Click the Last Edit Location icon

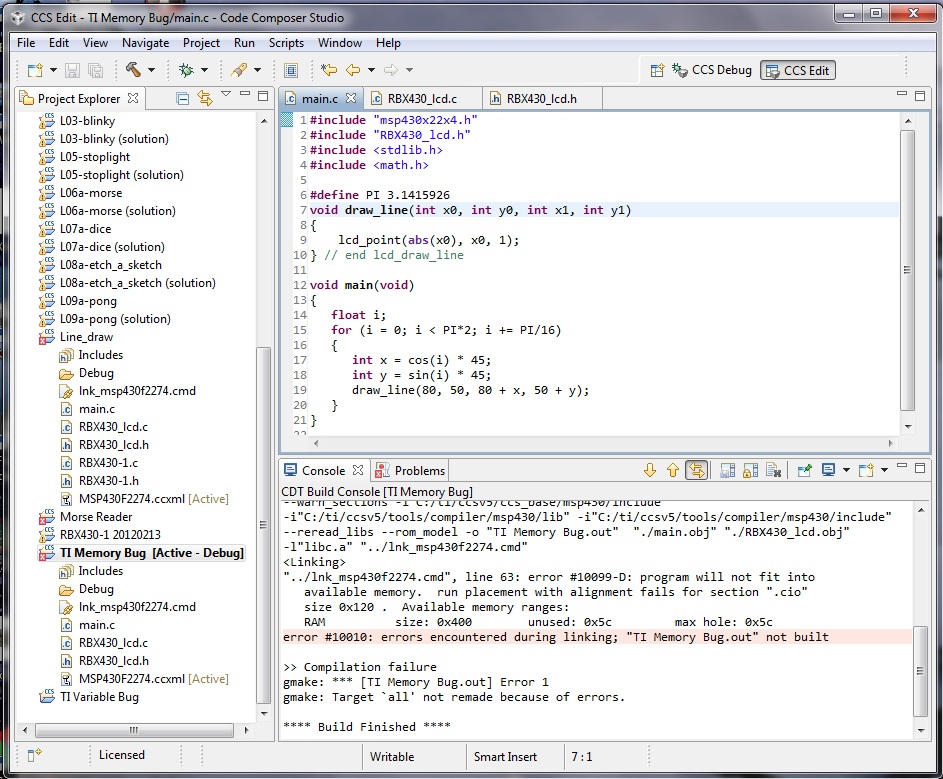pyautogui.click(x=329, y=70)
